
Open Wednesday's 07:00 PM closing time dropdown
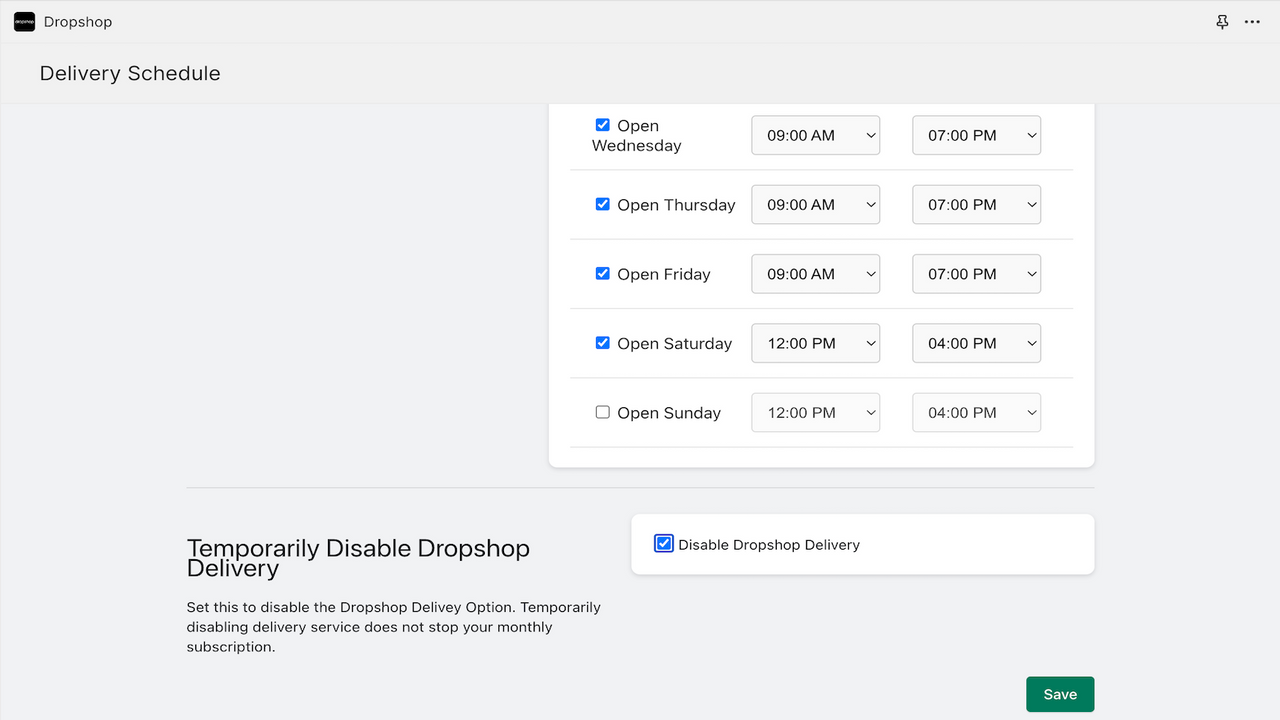[976, 134]
